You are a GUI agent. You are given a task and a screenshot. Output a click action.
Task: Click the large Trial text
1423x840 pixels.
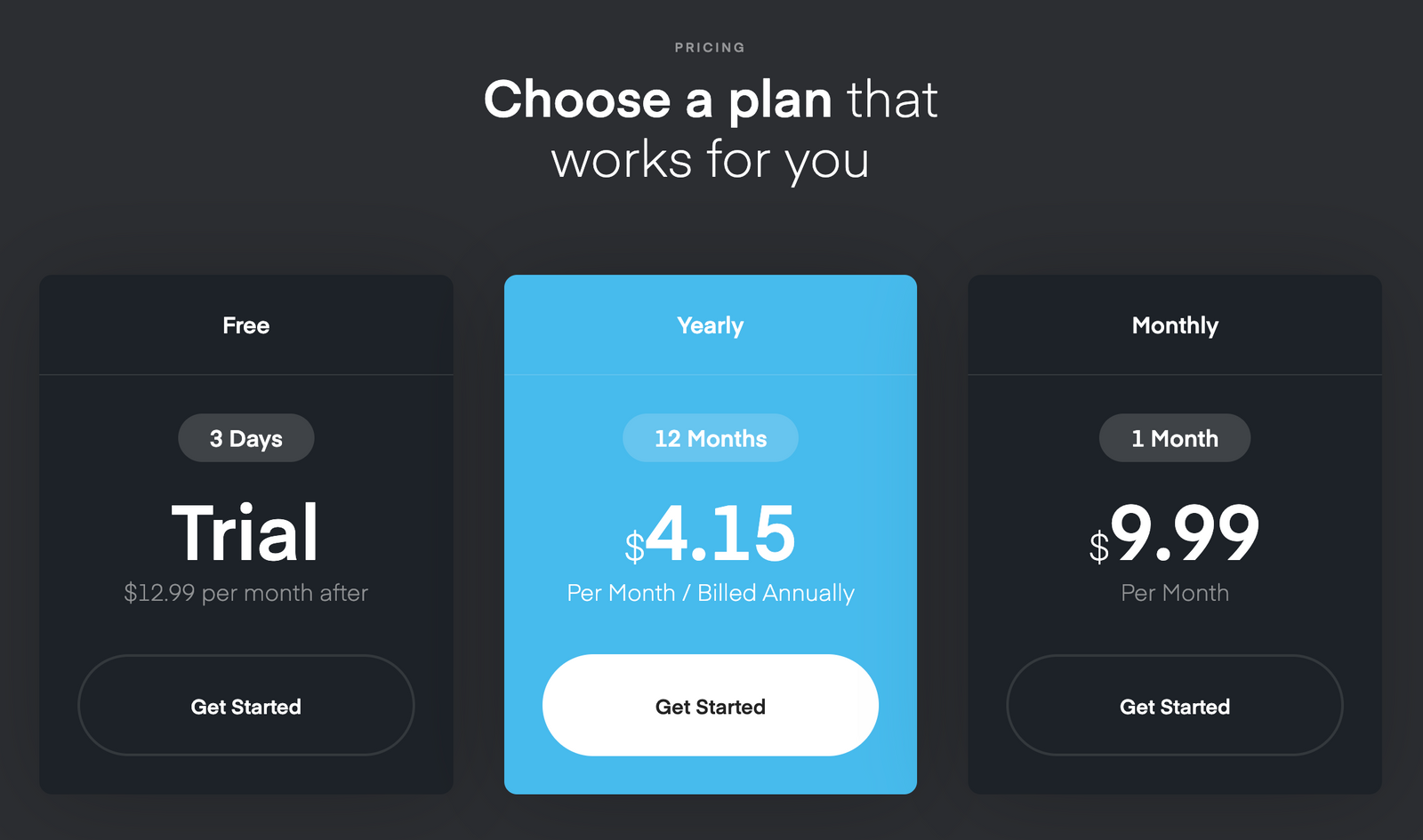coord(245,533)
